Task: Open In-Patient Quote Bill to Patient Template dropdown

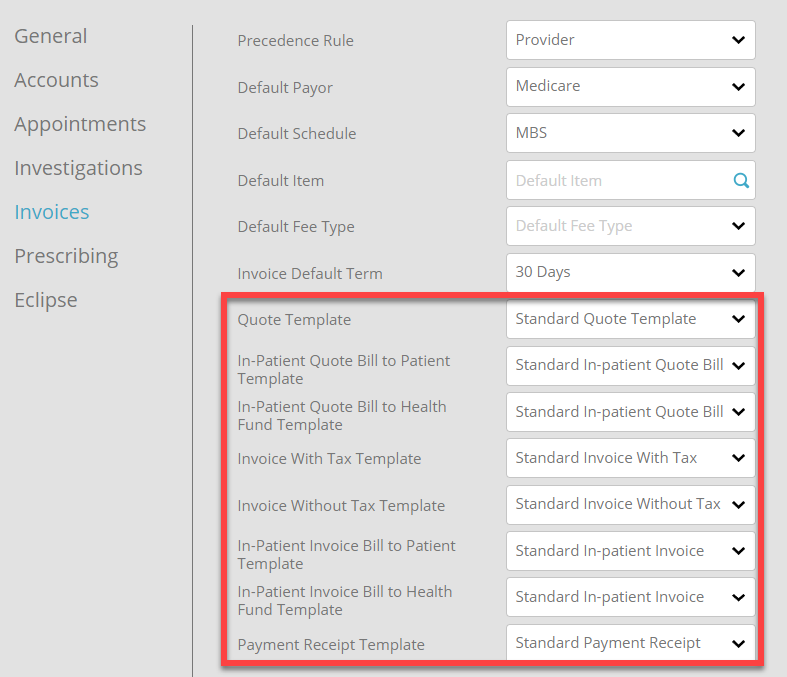Action: pos(630,365)
